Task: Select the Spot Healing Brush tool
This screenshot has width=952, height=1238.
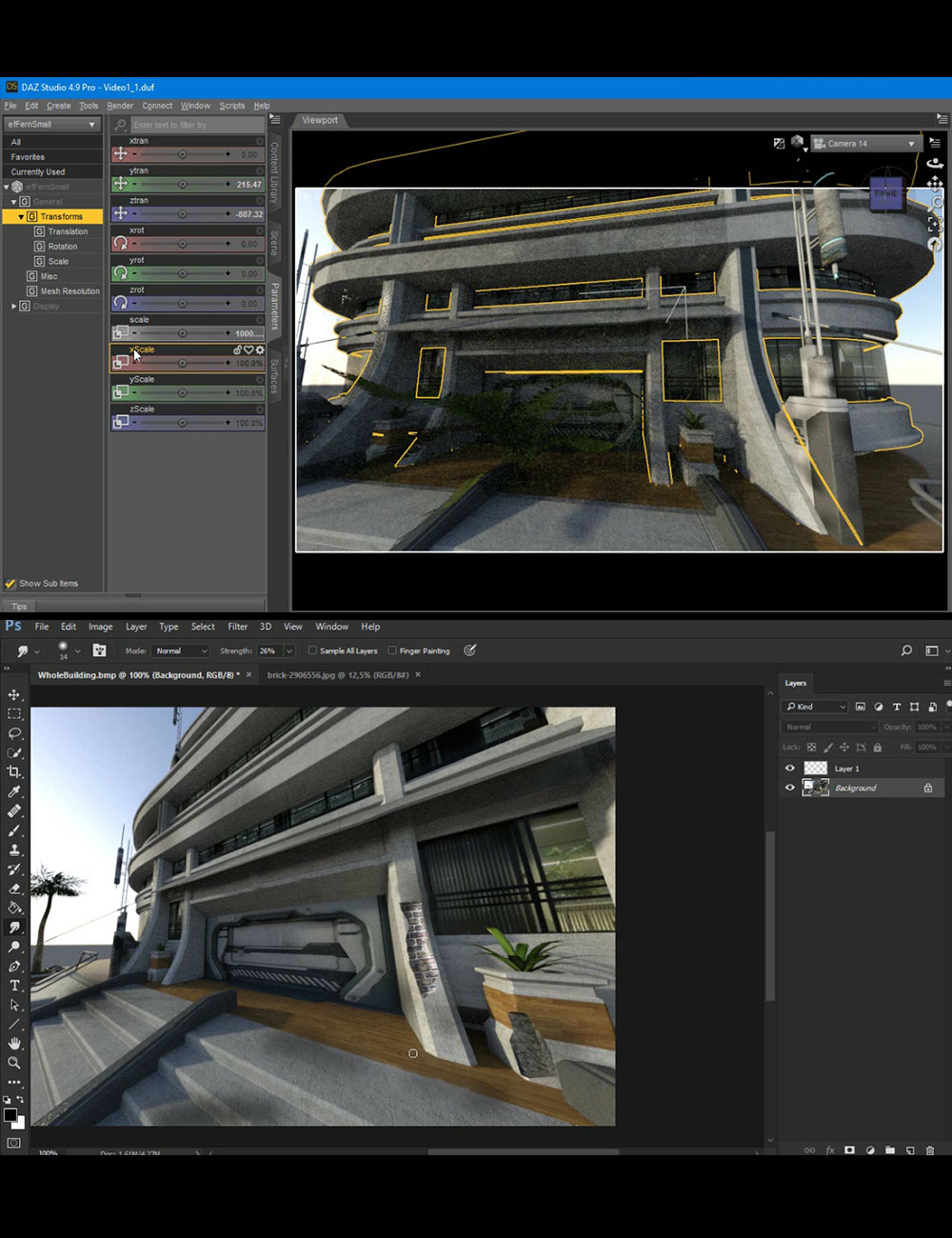Action: click(x=14, y=811)
